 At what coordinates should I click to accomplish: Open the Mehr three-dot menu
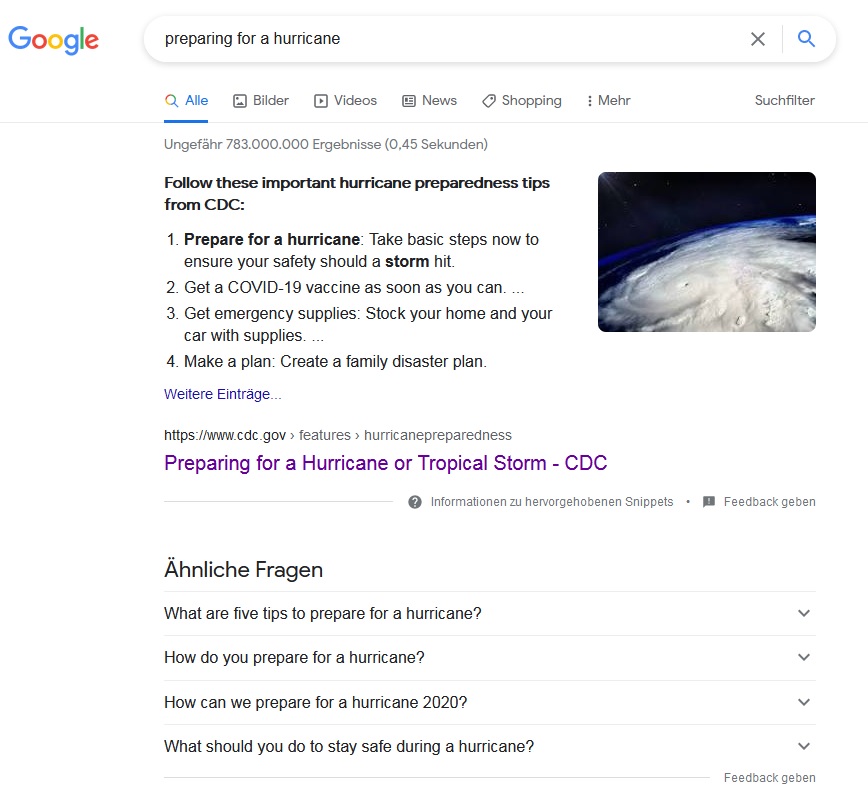tap(608, 100)
